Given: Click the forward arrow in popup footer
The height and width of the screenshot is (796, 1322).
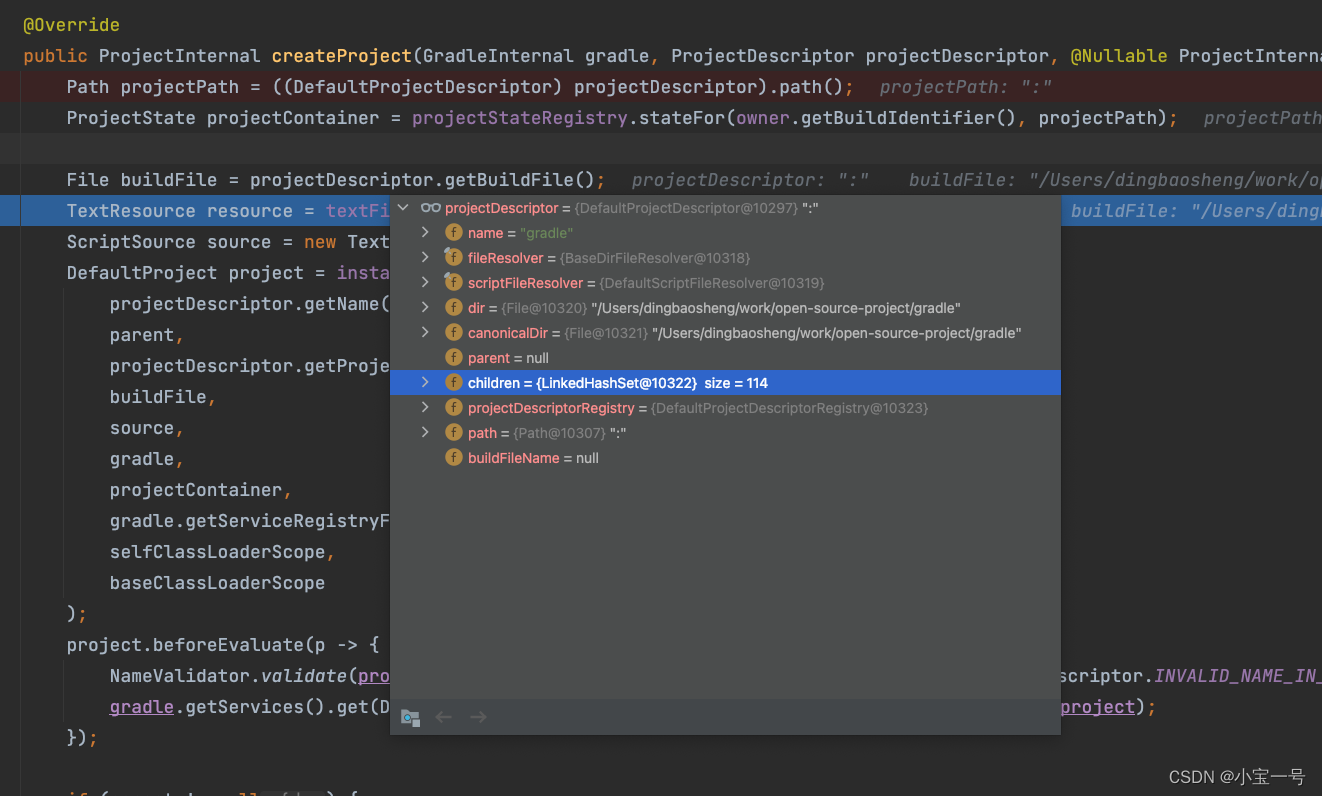Looking at the screenshot, I should click(478, 717).
